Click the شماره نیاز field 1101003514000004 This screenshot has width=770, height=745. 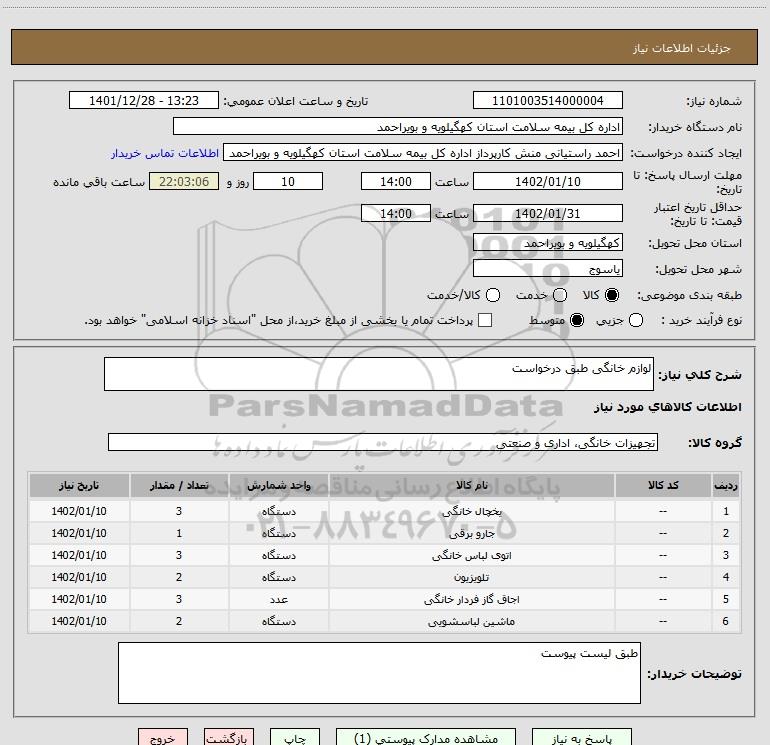tap(548, 101)
